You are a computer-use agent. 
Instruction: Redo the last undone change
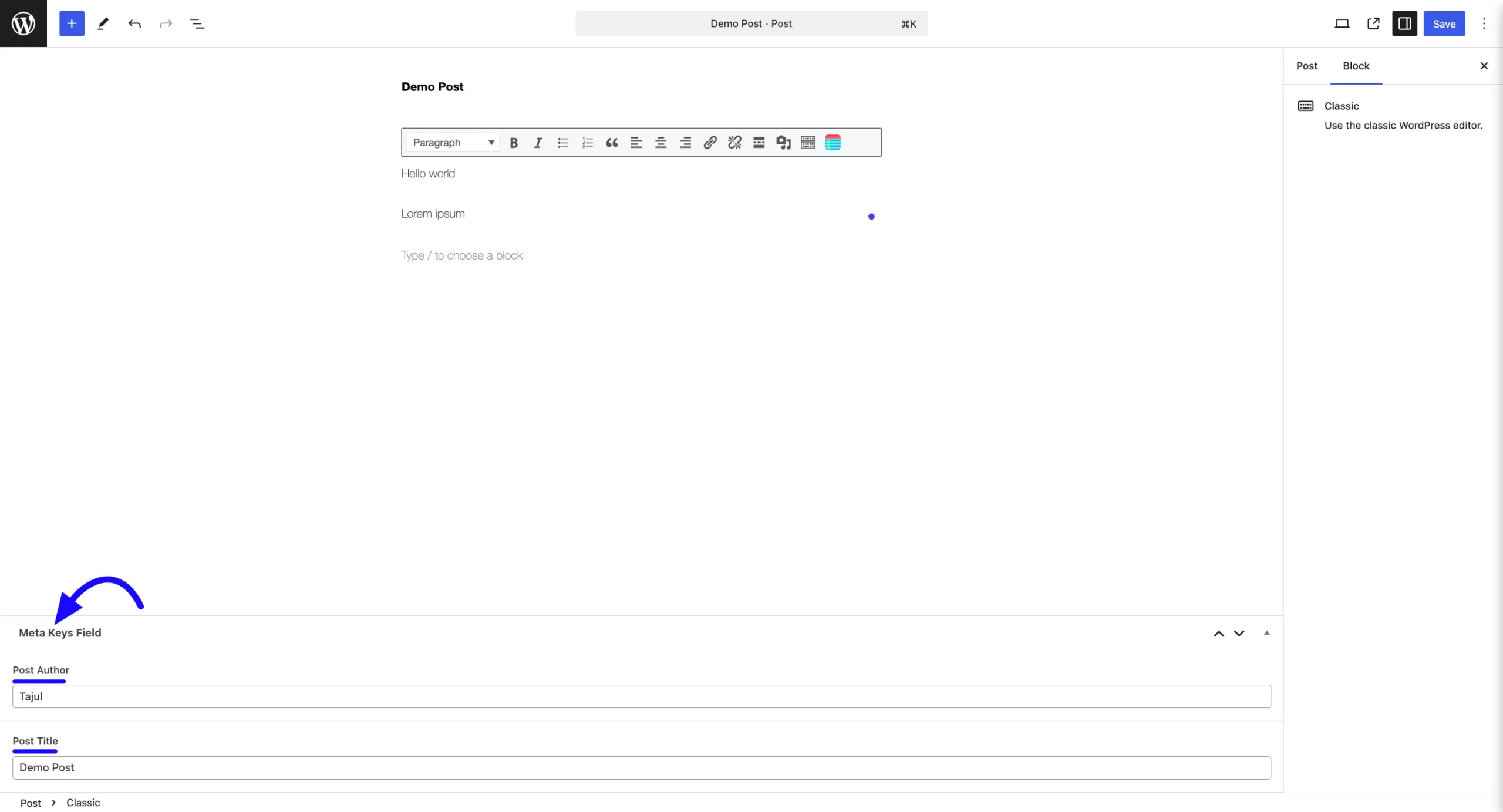click(x=166, y=23)
